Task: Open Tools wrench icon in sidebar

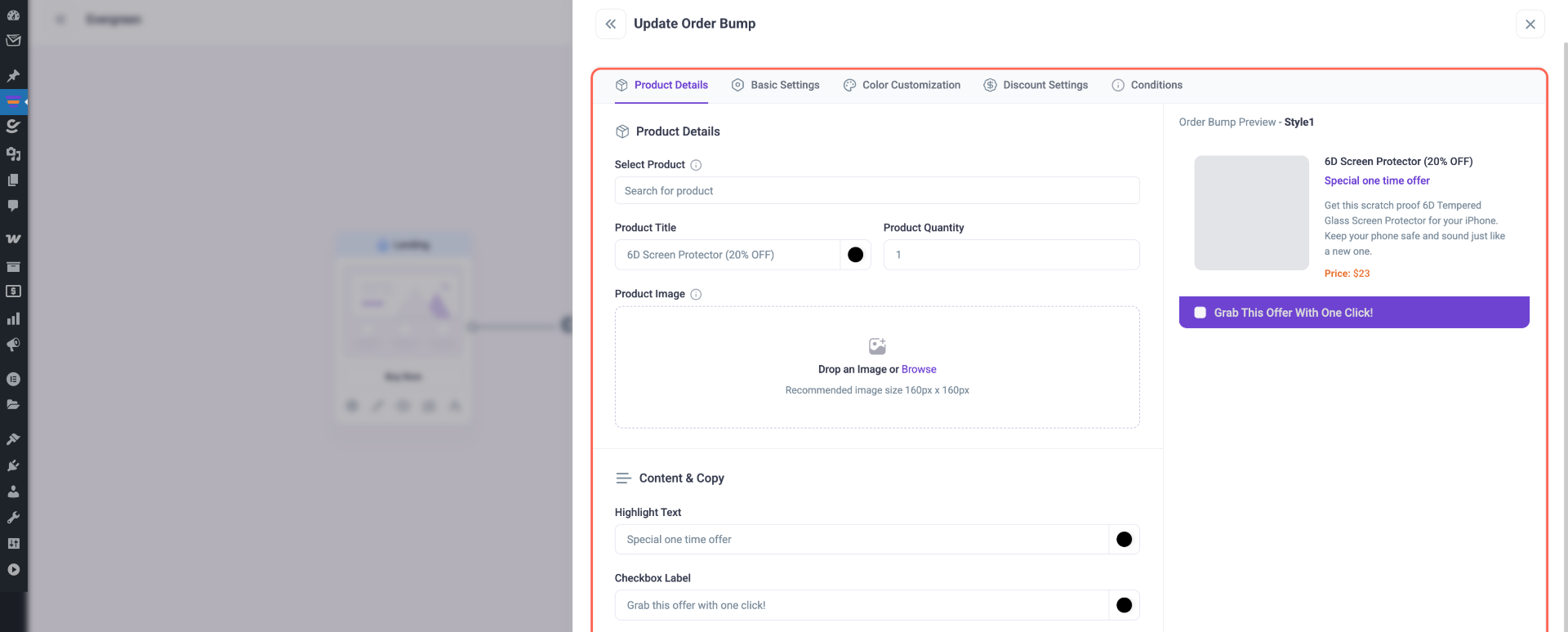Action: click(x=13, y=518)
